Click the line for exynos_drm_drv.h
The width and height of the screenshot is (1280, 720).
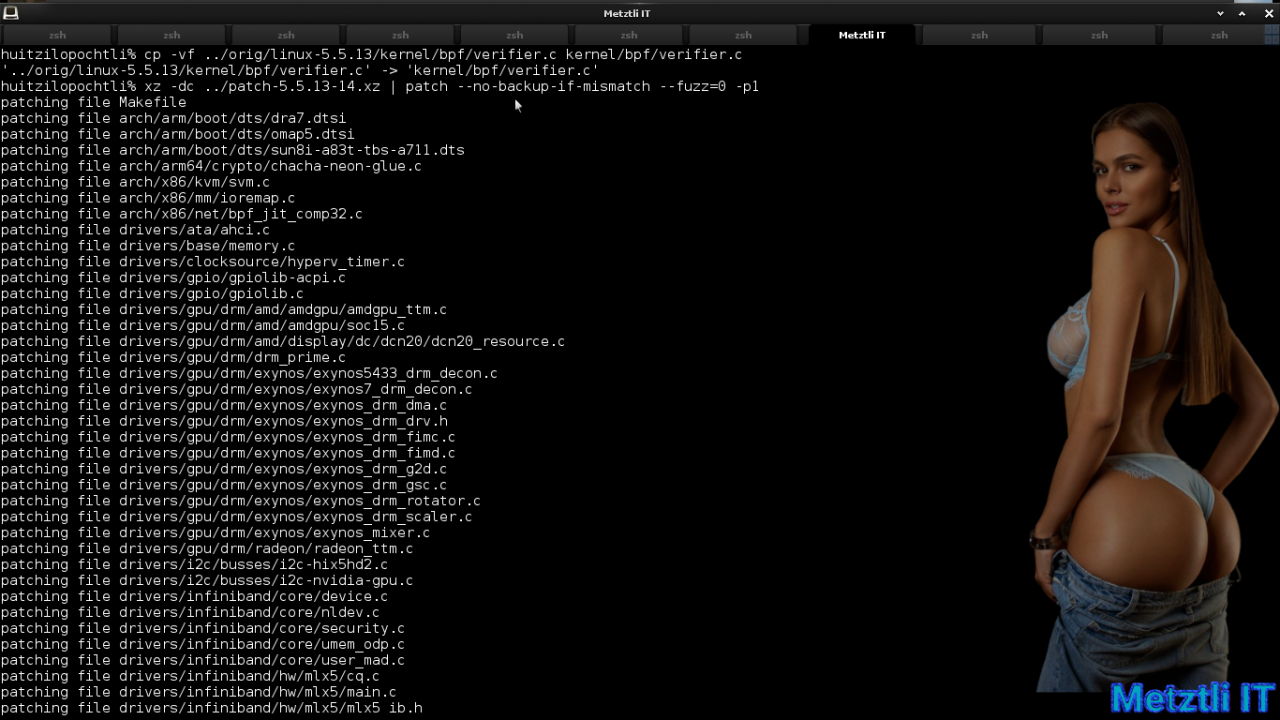click(223, 422)
